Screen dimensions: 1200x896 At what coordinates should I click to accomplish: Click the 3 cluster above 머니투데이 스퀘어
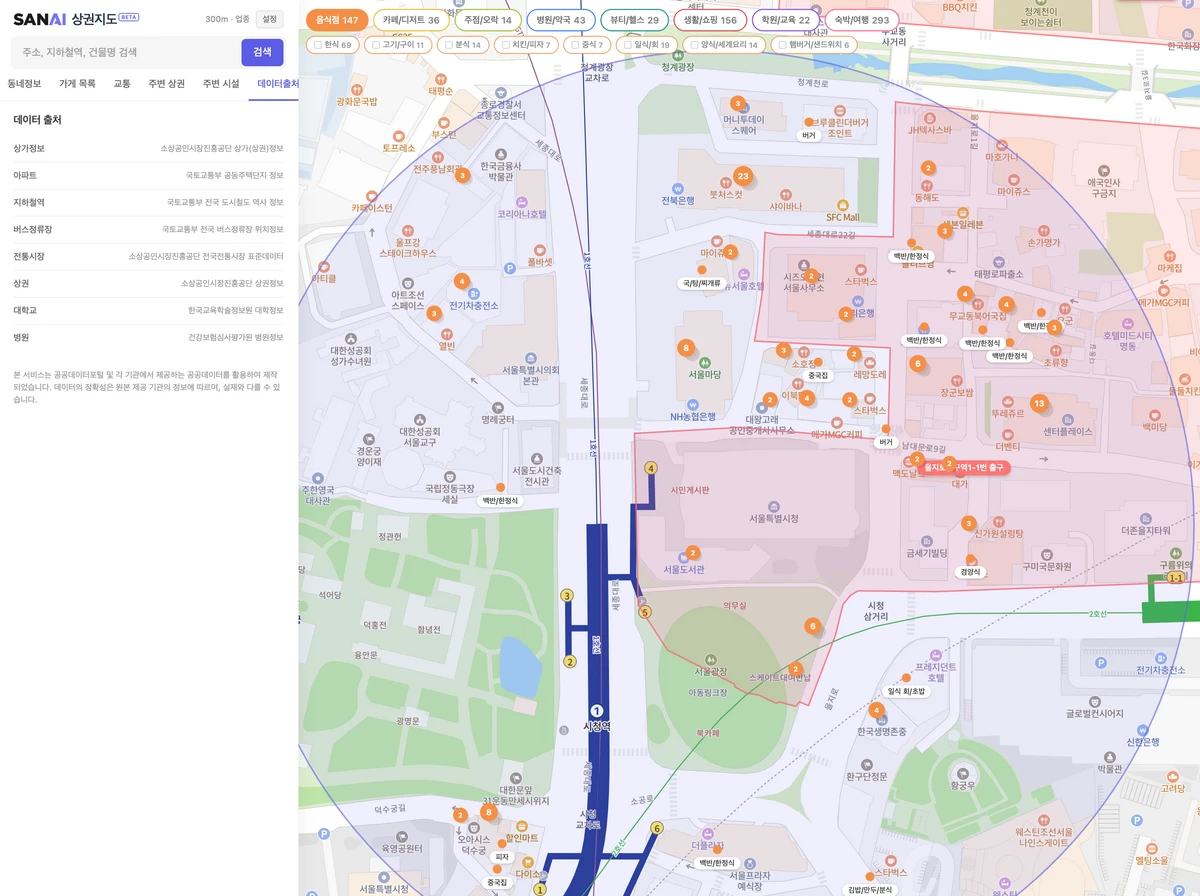click(738, 103)
